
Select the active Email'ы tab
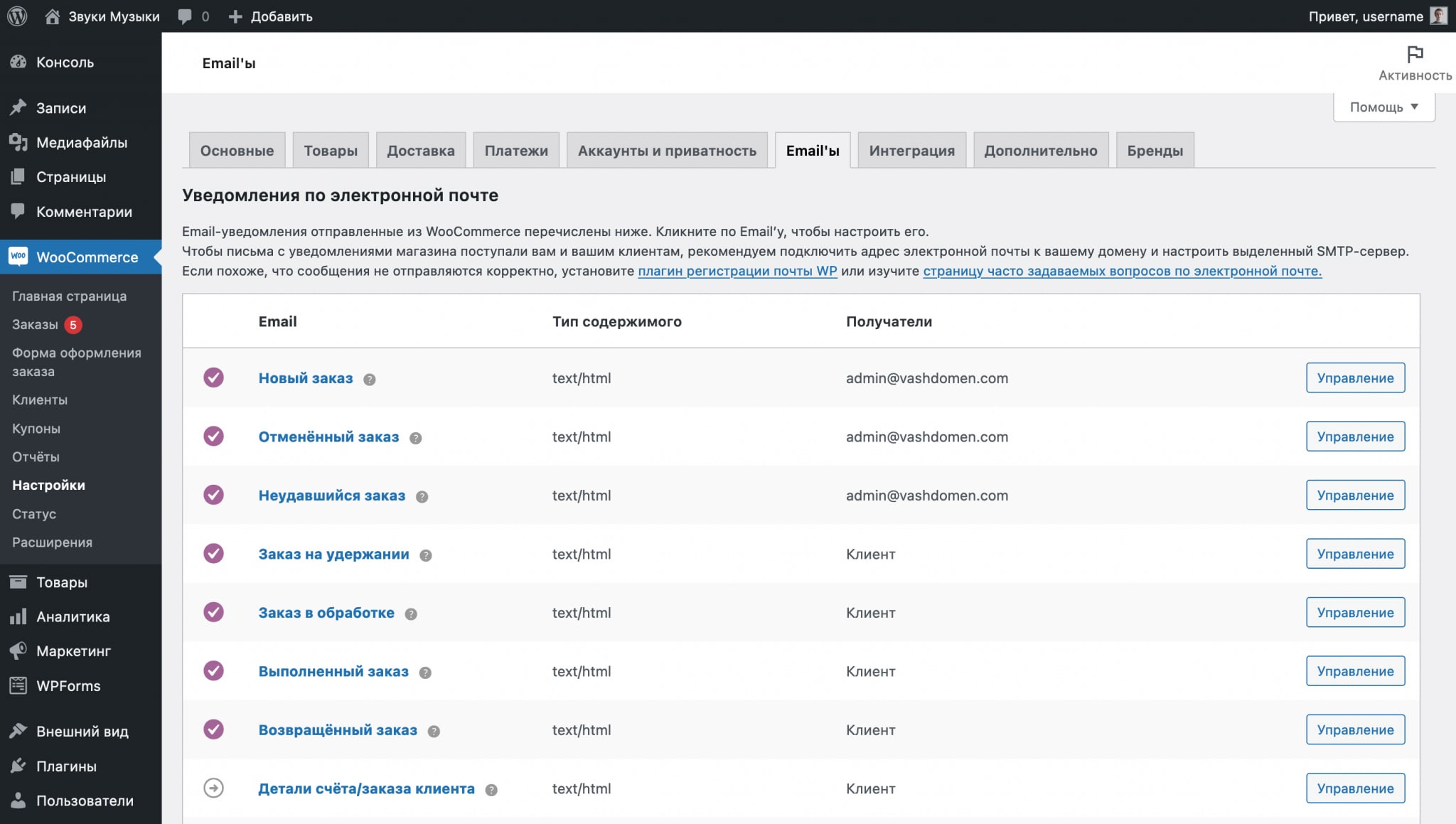point(813,150)
